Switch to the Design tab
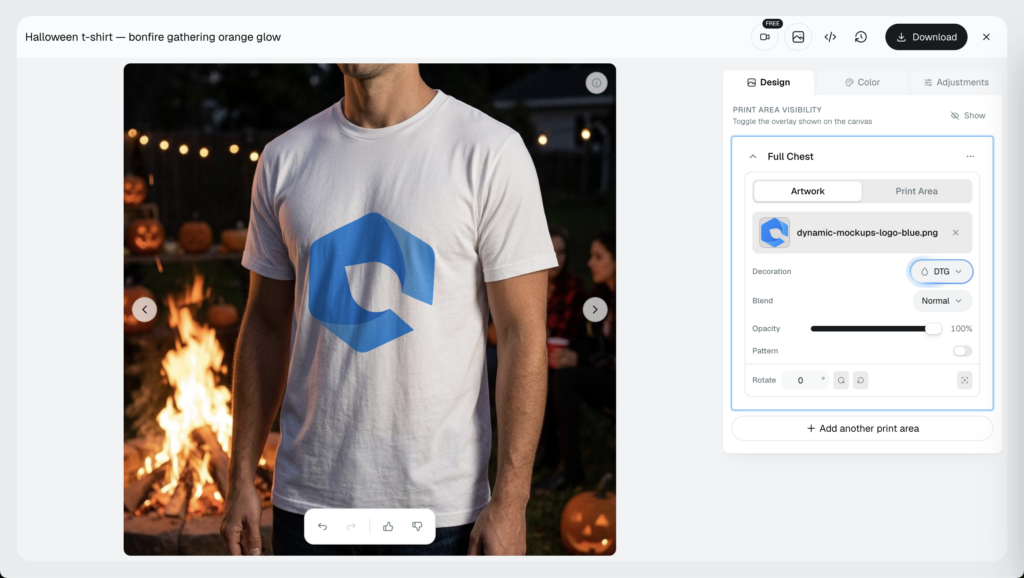Viewport: 1024px width, 578px height. 769,82
